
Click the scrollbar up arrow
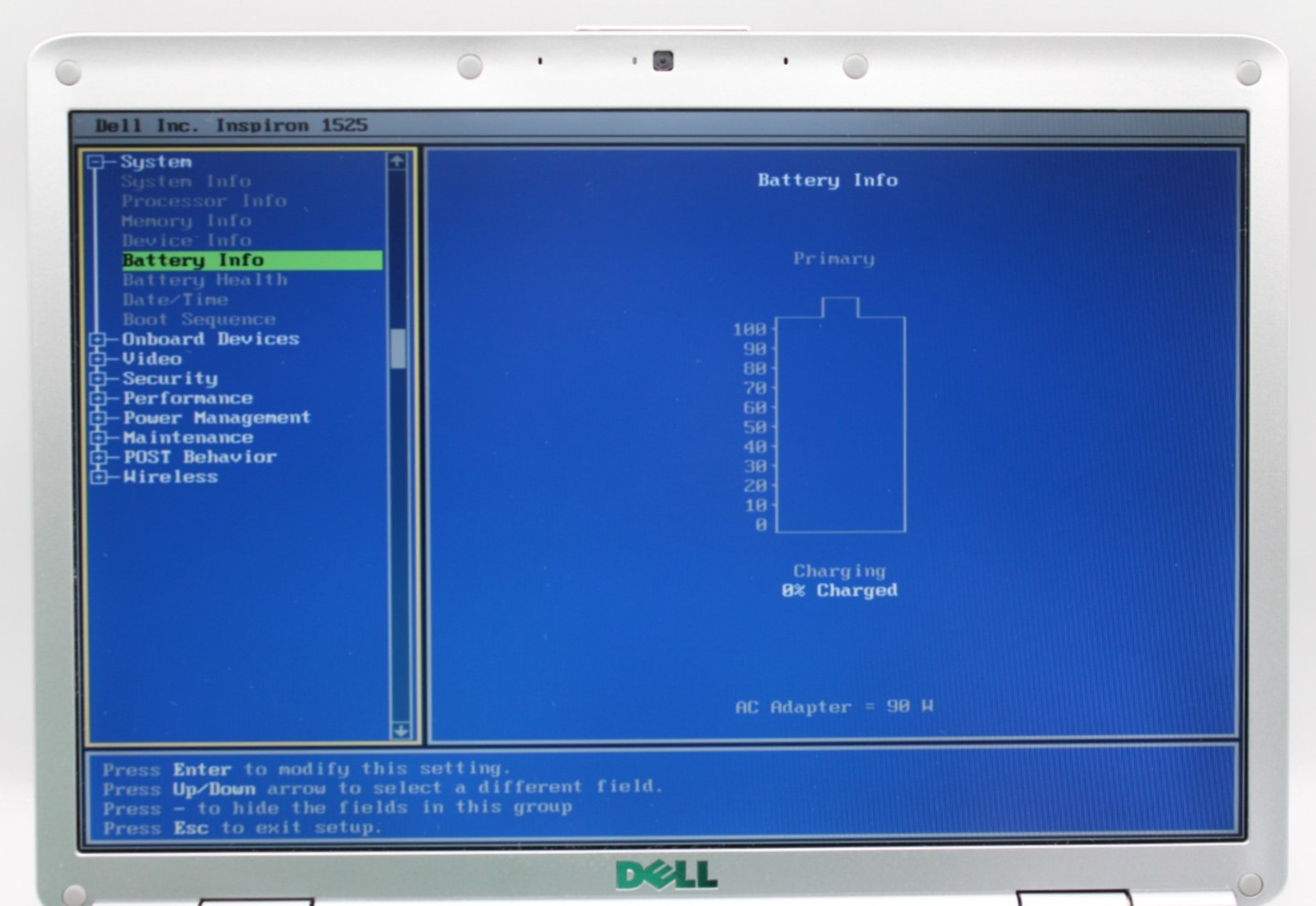397,162
